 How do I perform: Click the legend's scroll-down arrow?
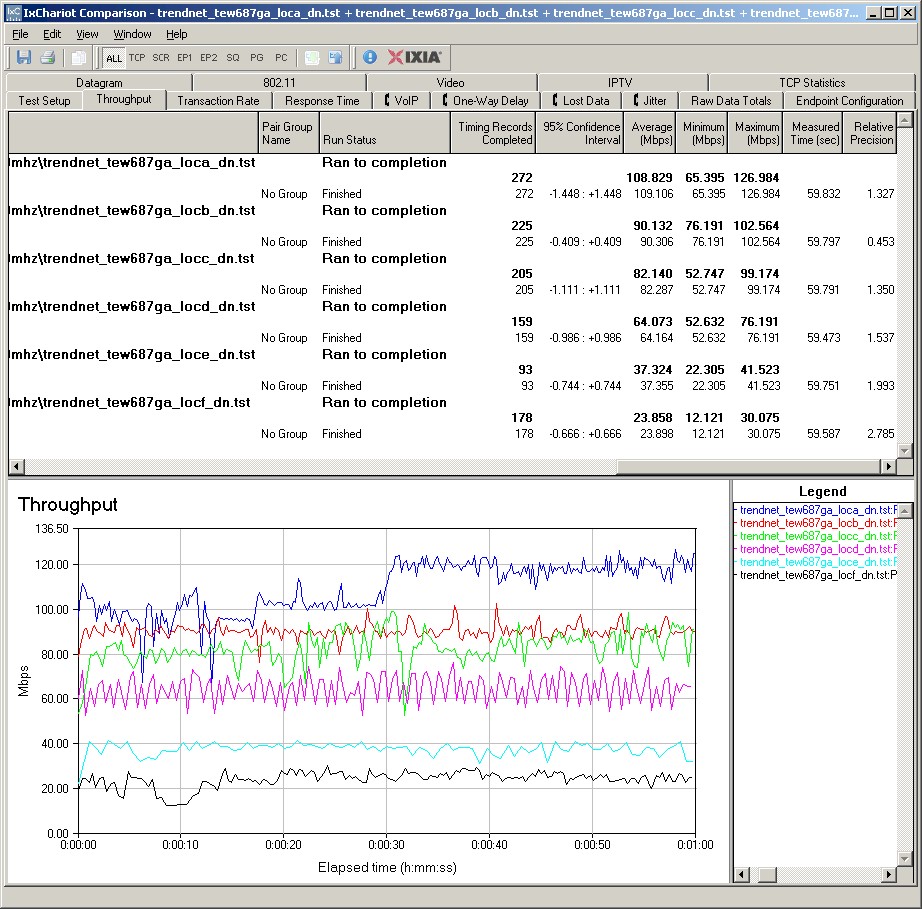905,859
